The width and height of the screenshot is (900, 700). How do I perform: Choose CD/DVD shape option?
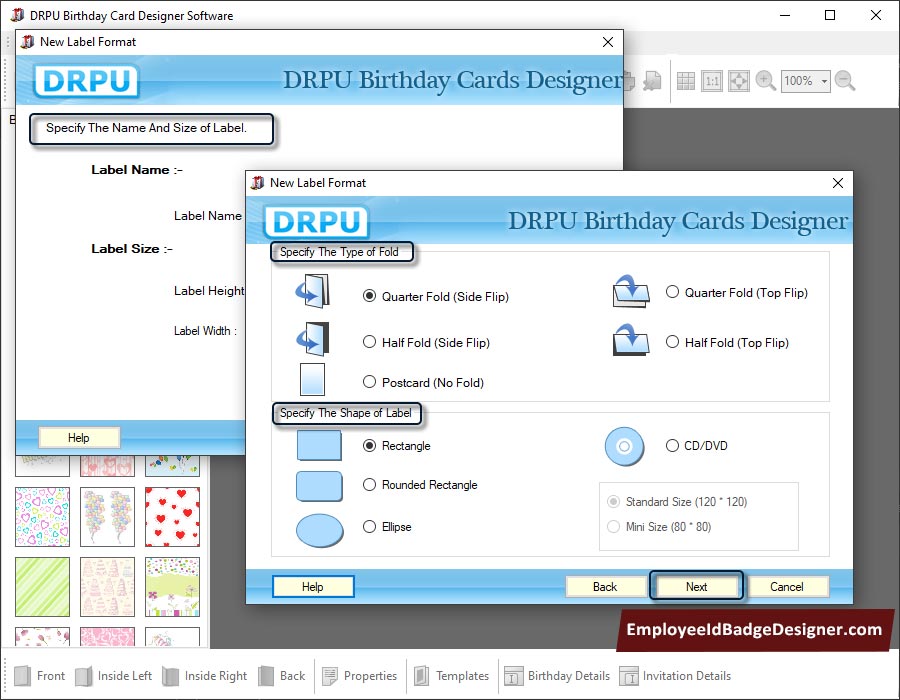672,445
